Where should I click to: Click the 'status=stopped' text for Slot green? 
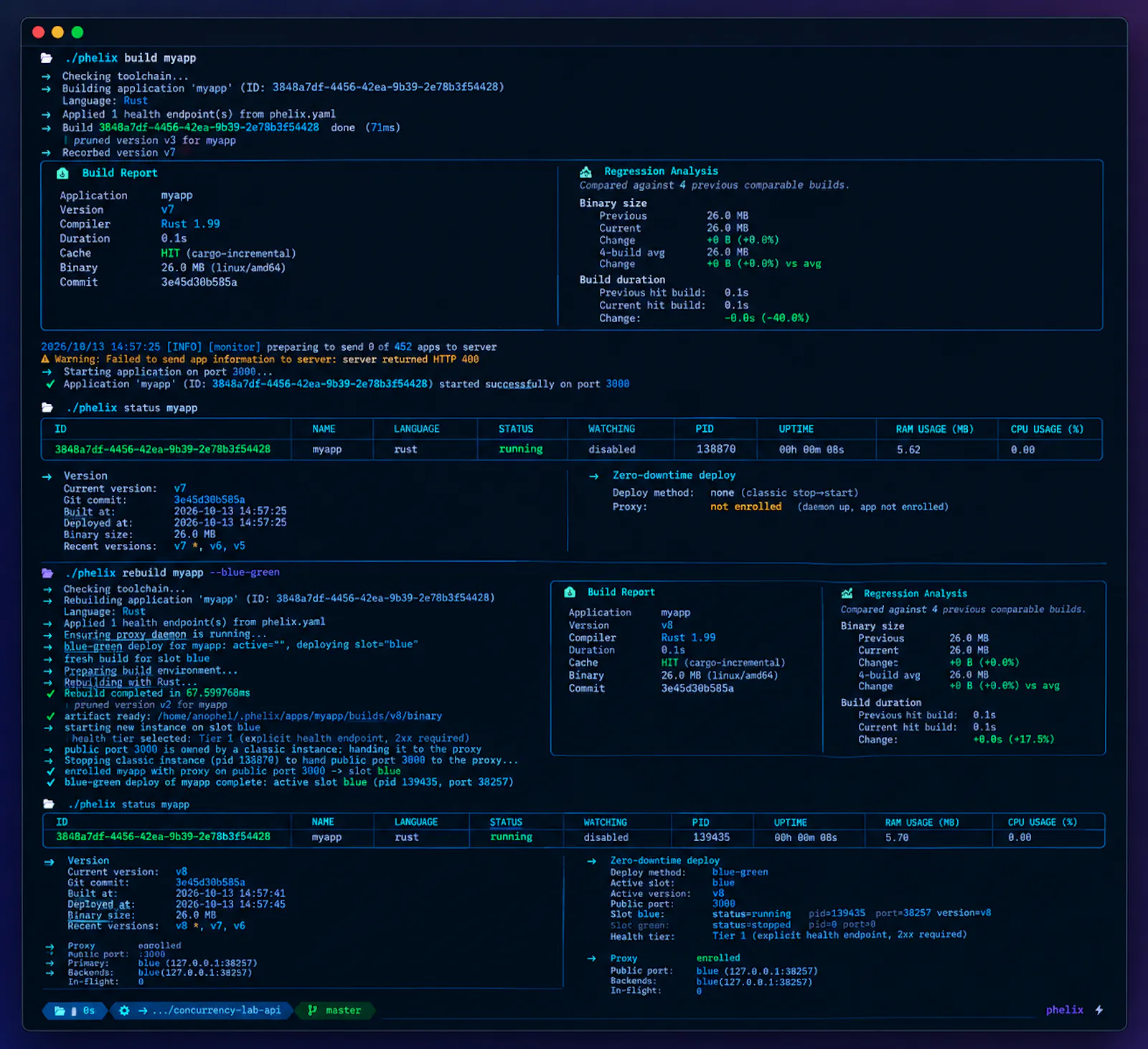(751, 925)
